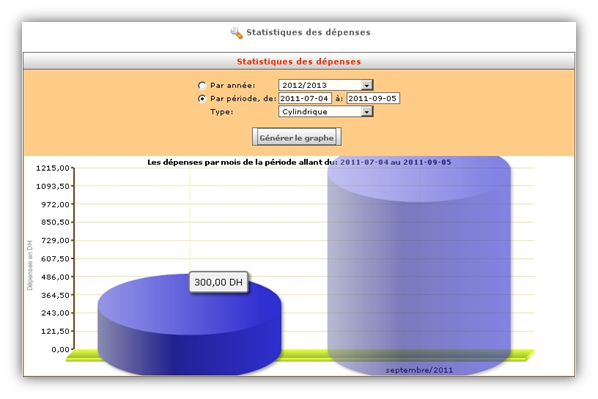Expand the Cylindrique type dropdown
This screenshot has width=598, height=399.
(x=326, y=111)
